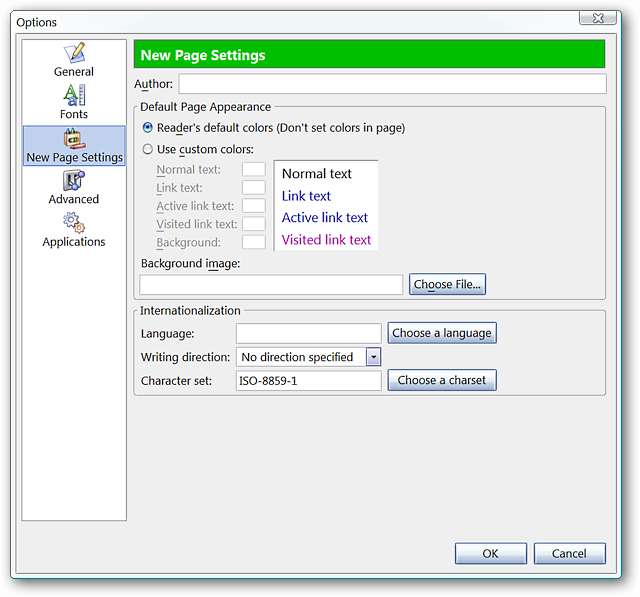Click Choose a charset button

pos(442,381)
